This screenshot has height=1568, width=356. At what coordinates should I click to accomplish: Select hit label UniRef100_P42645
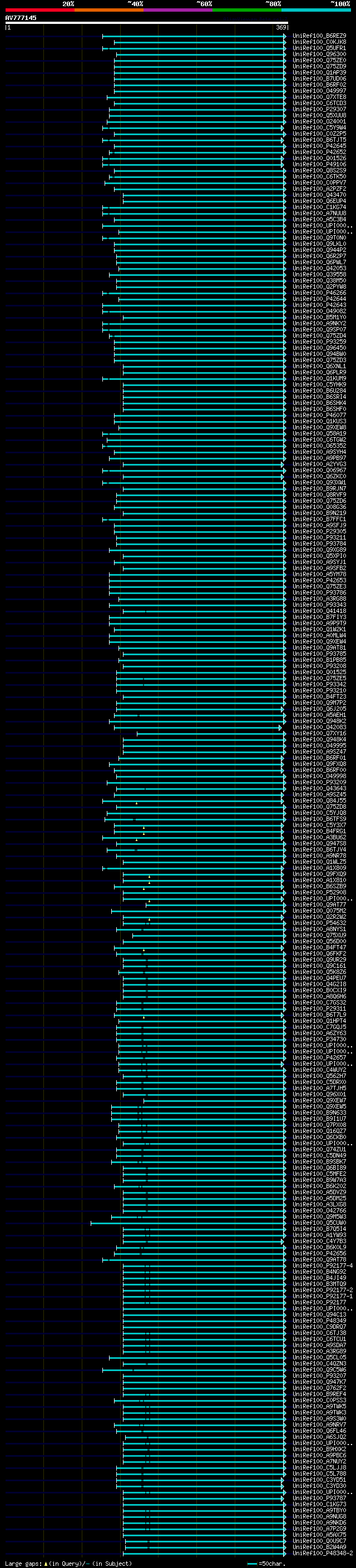319,146
